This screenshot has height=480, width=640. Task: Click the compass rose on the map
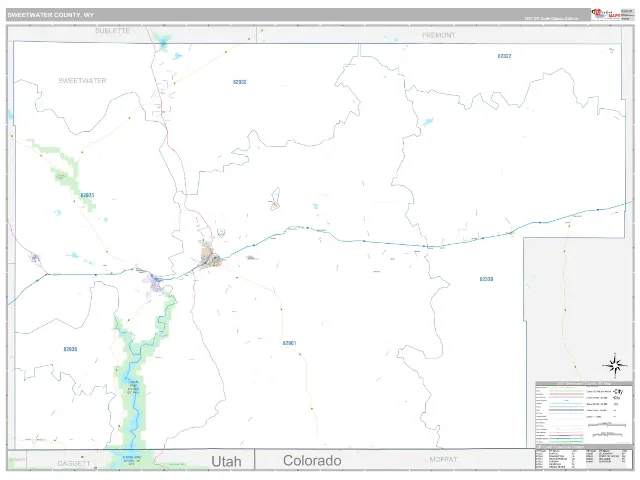(615, 364)
